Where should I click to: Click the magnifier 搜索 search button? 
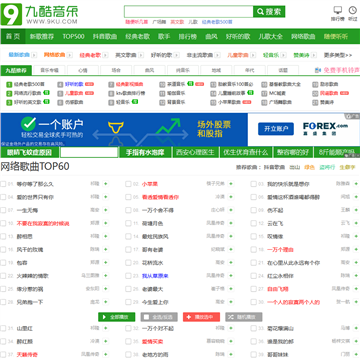(269, 12)
